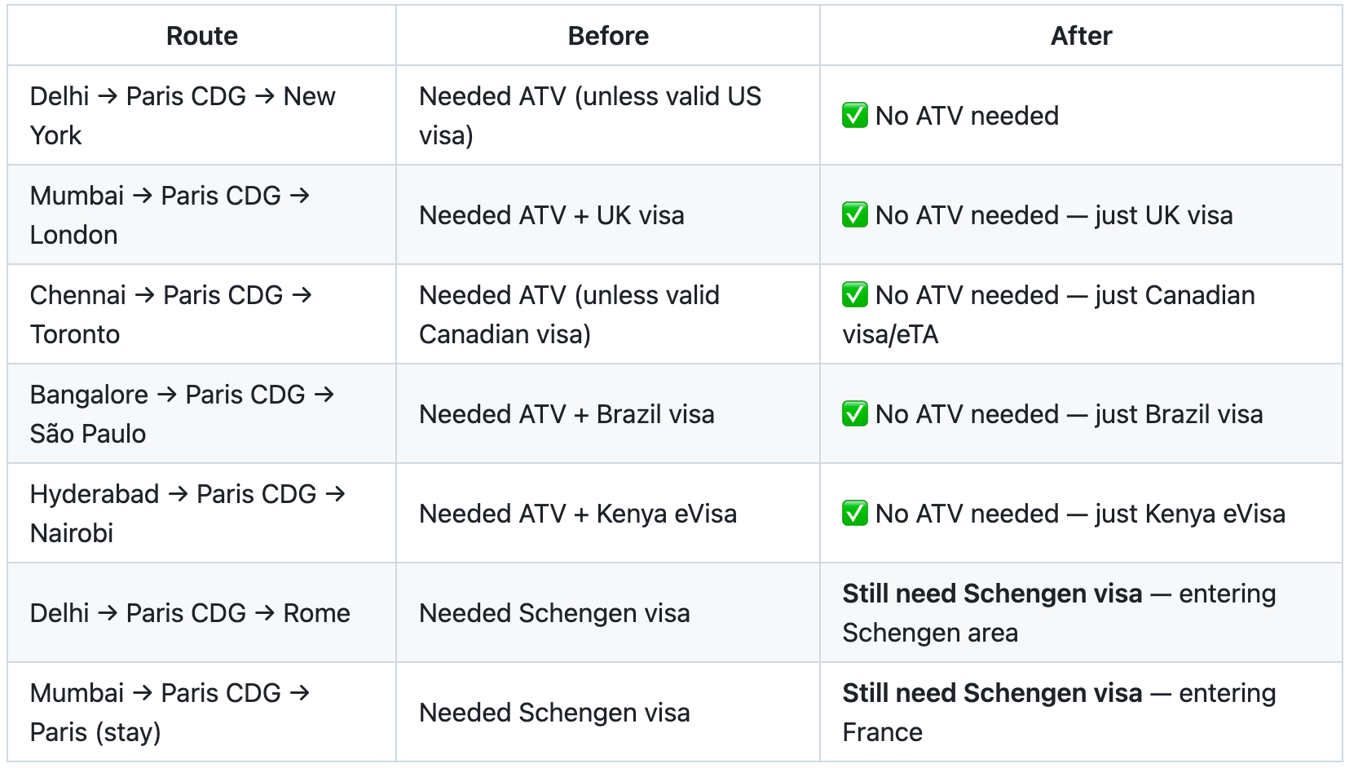This screenshot has height=768, width=1345.
Task: Click the green checkmark beside 'just Kenya eVisa'
Action: pos(855,514)
